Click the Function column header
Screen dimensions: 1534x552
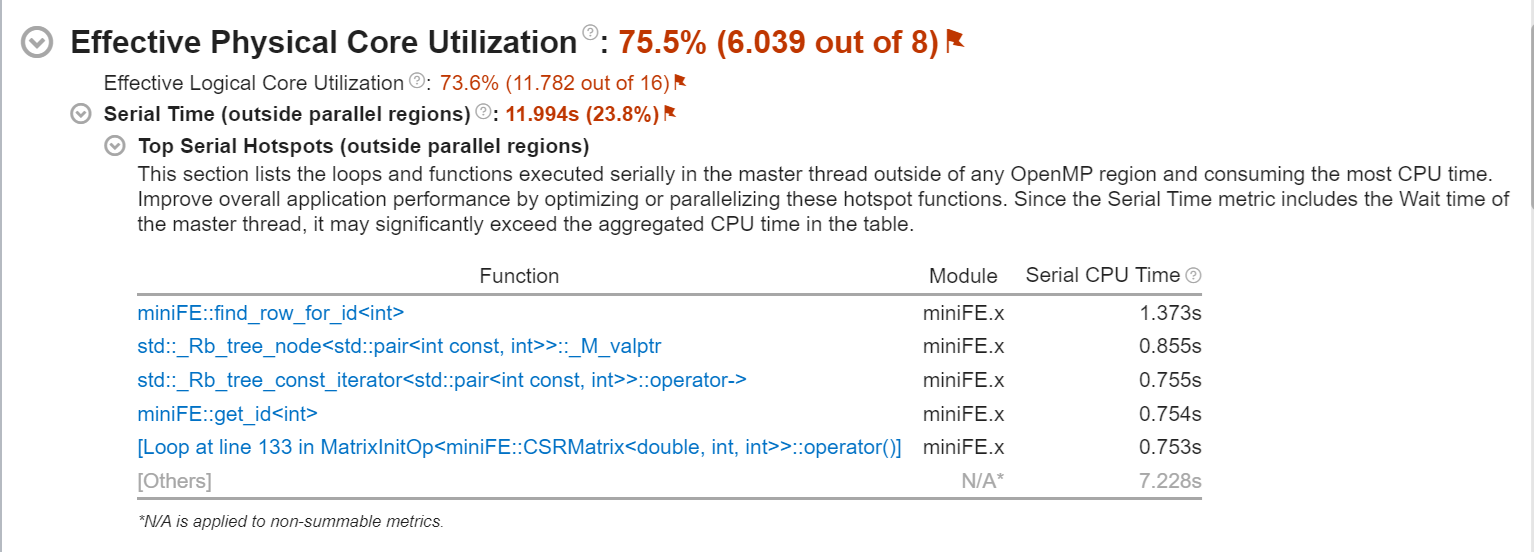coord(519,276)
